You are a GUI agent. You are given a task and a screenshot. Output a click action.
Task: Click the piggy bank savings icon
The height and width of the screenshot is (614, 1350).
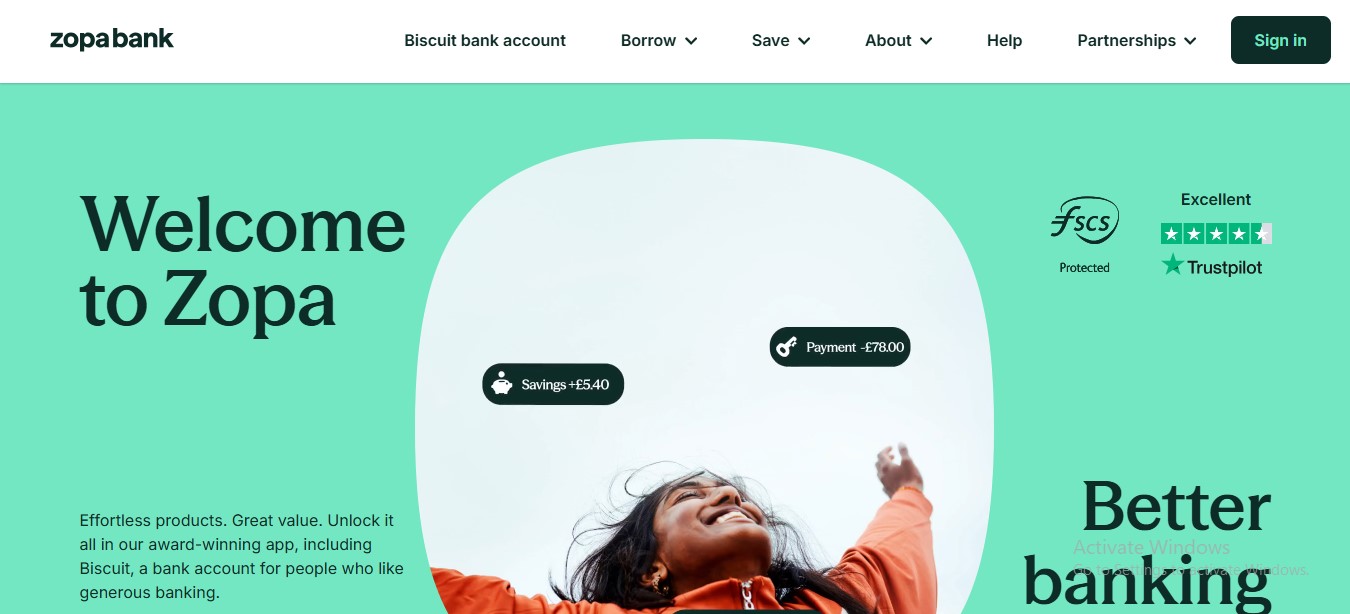tap(503, 384)
